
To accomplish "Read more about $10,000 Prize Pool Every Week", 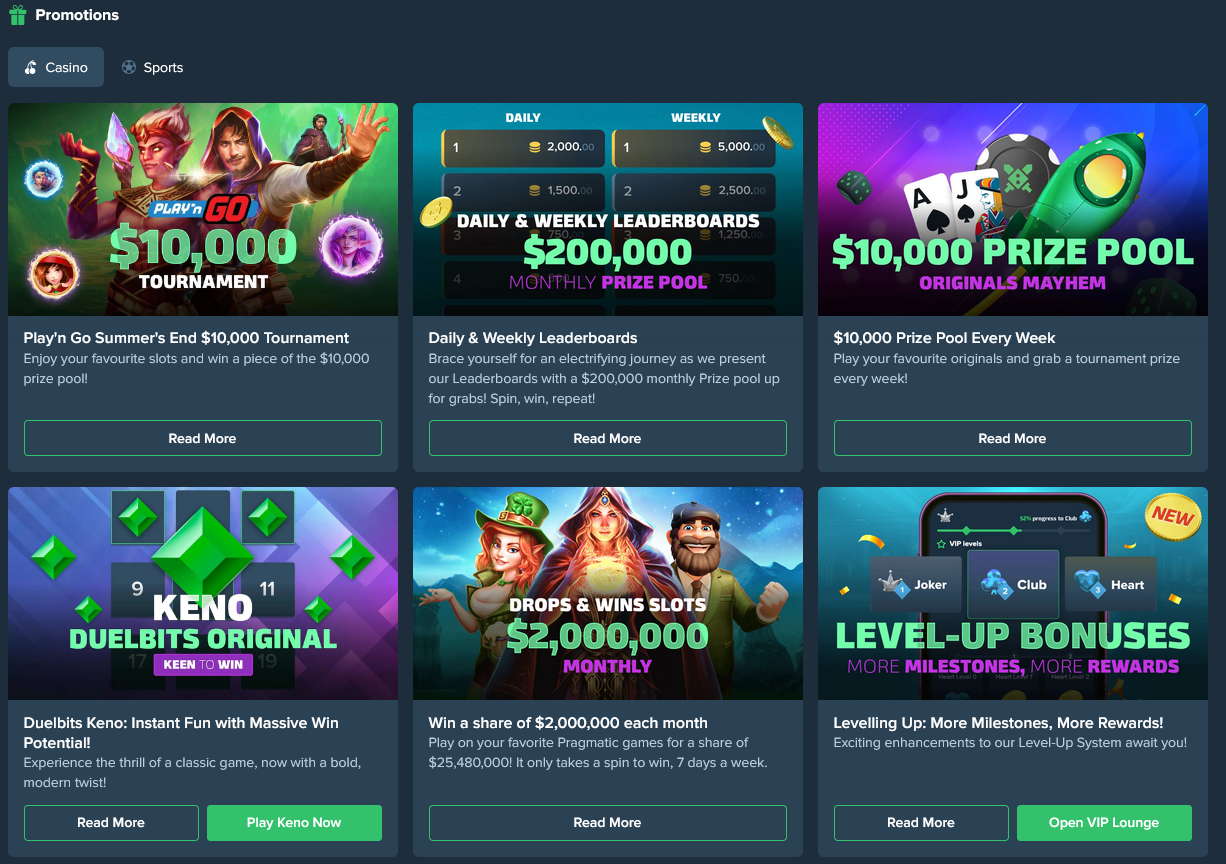I will click(1013, 438).
